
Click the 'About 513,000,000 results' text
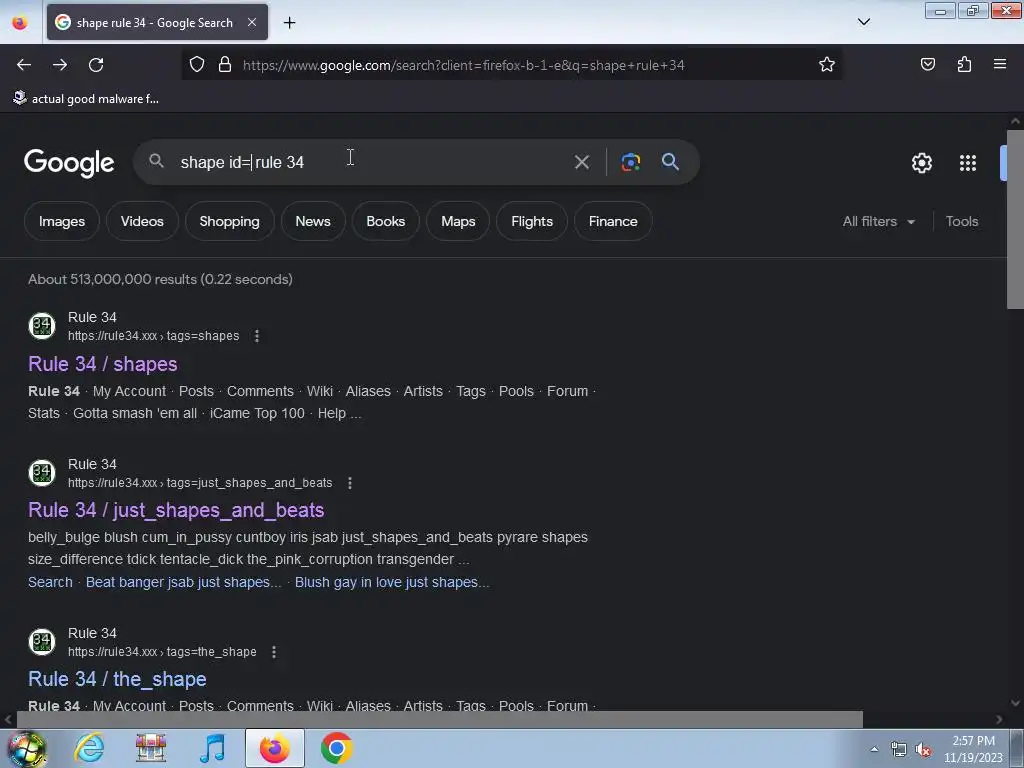click(160, 279)
